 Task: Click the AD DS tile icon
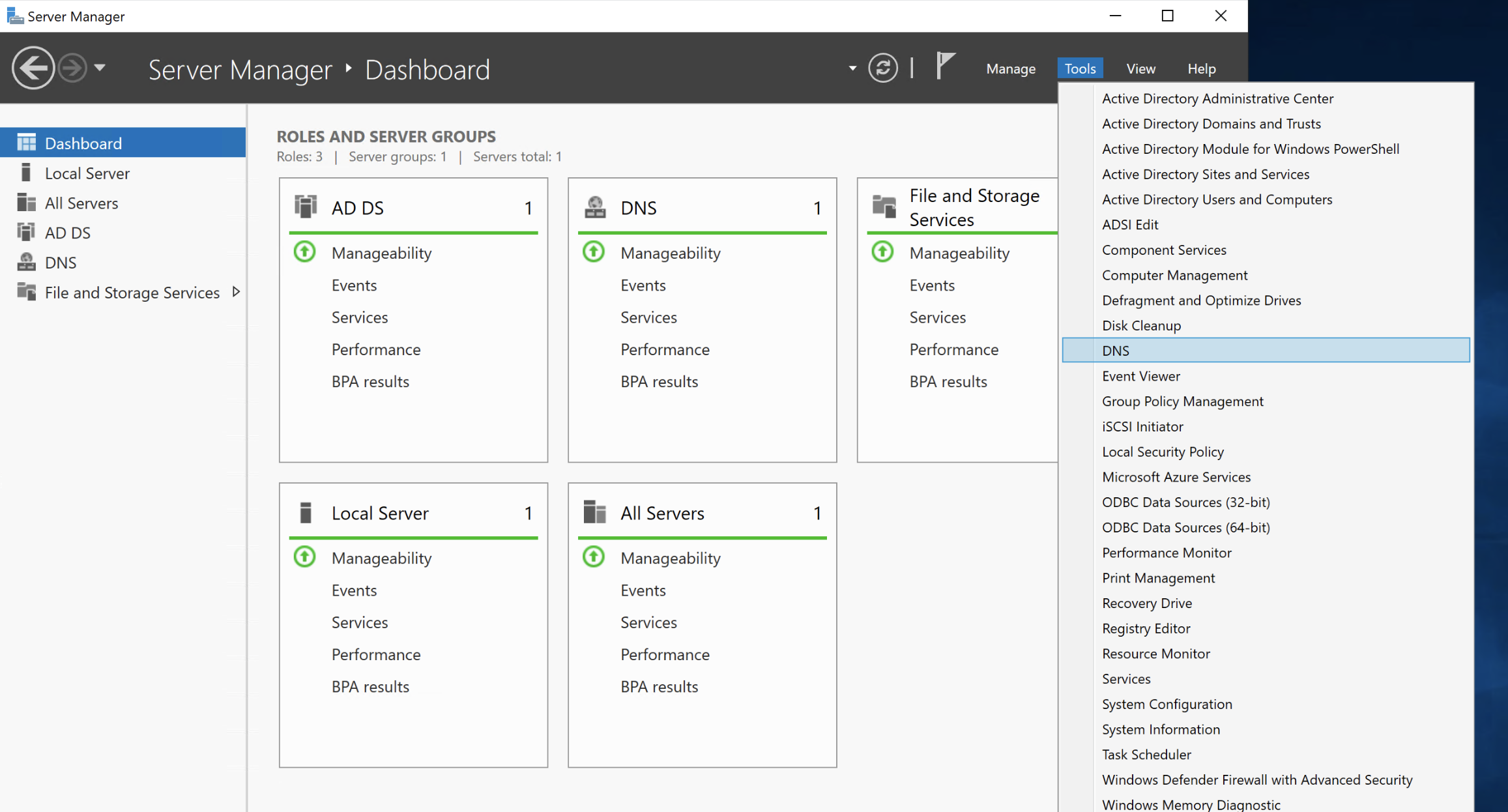pyautogui.click(x=305, y=207)
